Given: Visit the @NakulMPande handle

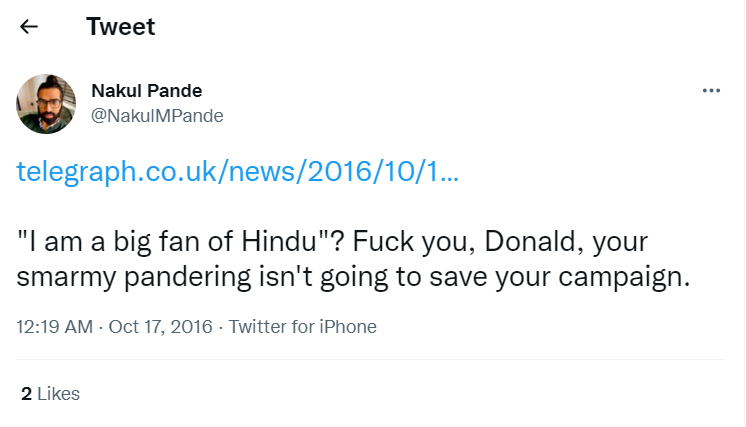Looking at the screenshot, I should (157, 115).
